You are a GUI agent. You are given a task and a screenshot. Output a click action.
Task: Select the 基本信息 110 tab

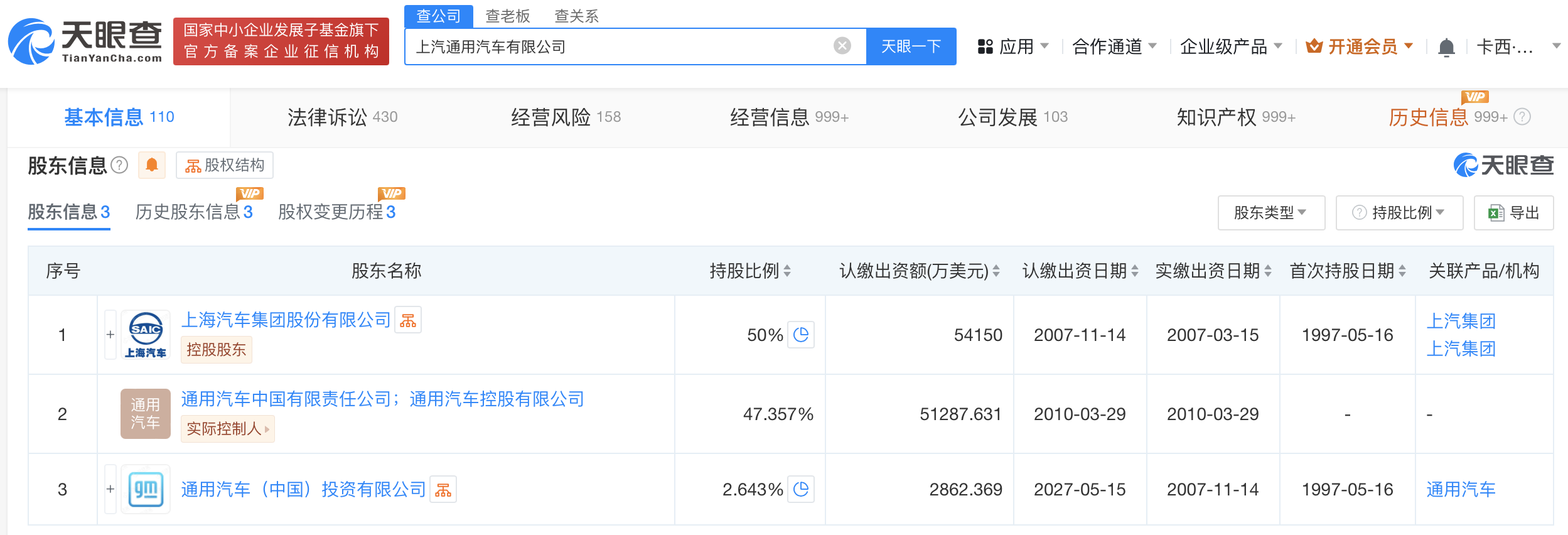pyautogui.click(x=119, y=117)
